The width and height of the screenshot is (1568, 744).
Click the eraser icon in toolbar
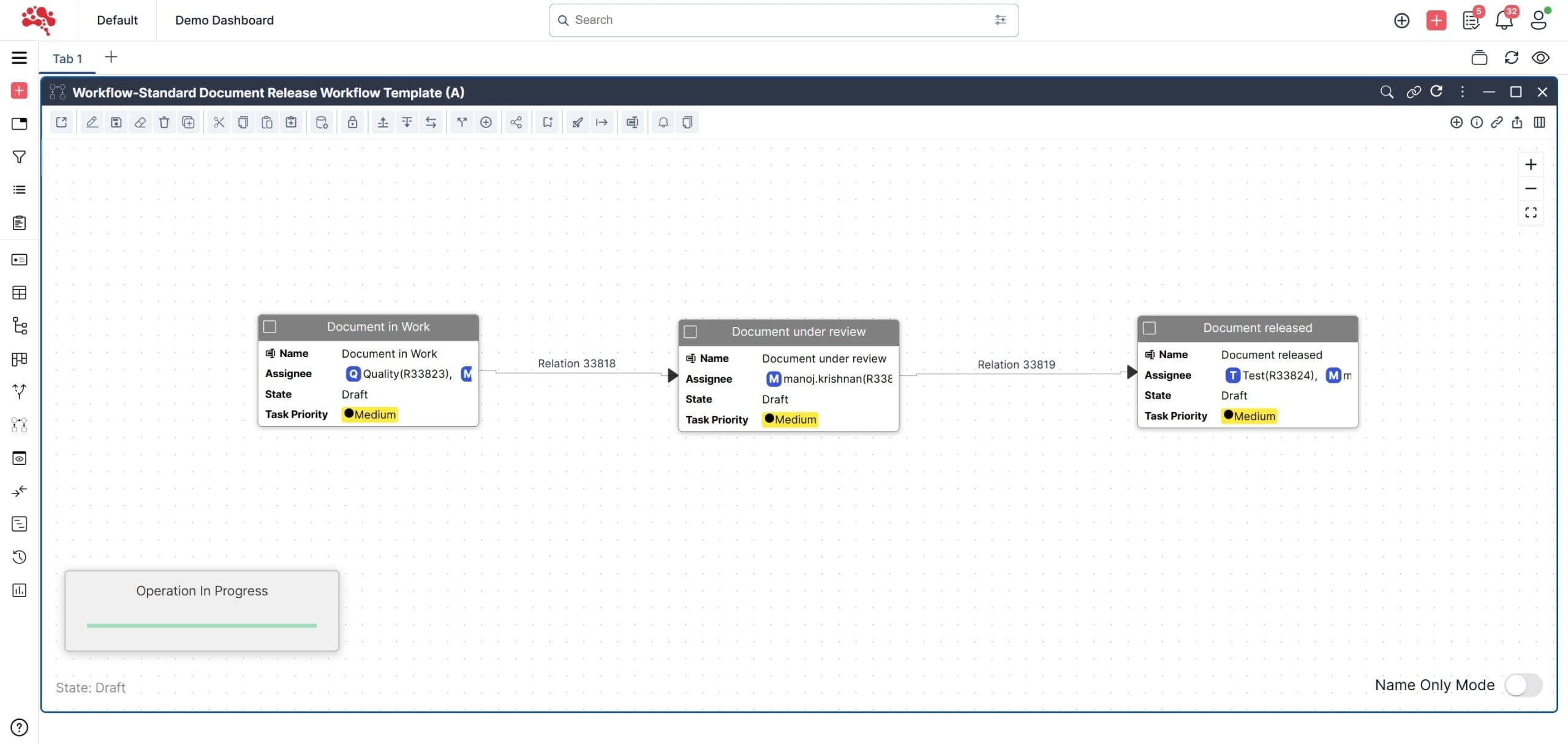140,122
